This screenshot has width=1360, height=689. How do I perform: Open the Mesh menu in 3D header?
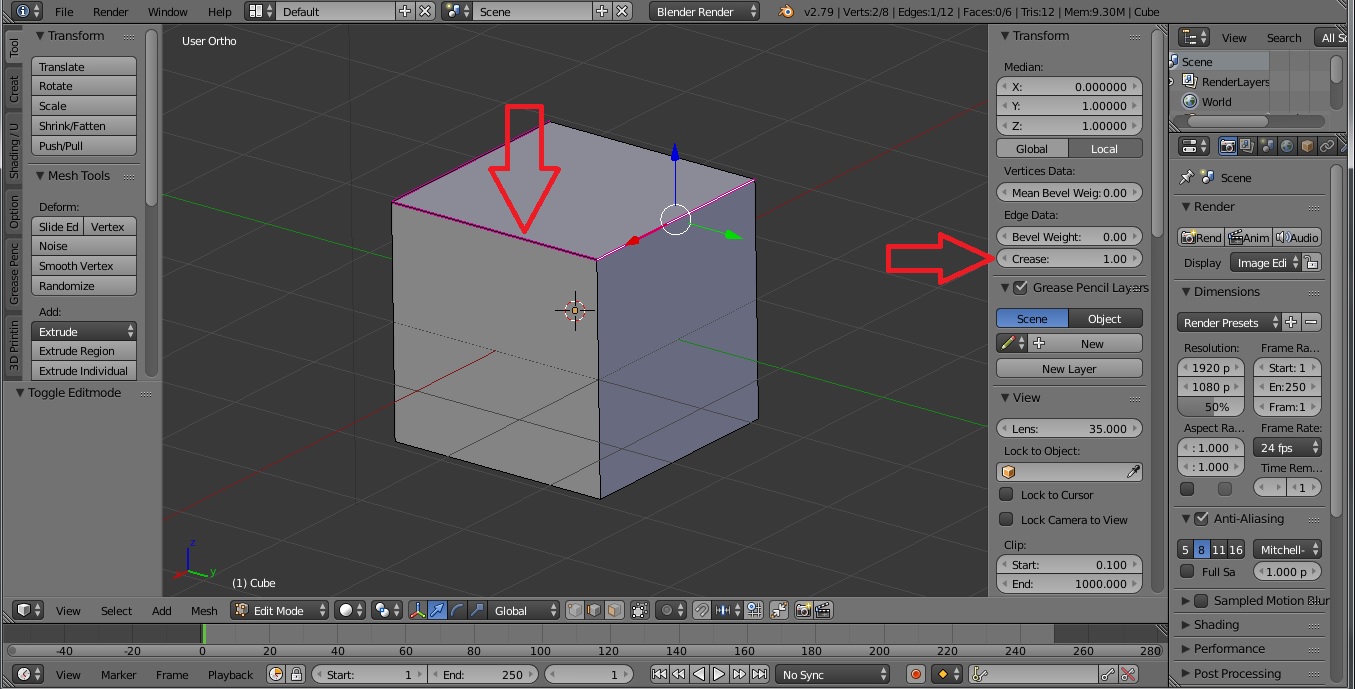pos(204,611)
